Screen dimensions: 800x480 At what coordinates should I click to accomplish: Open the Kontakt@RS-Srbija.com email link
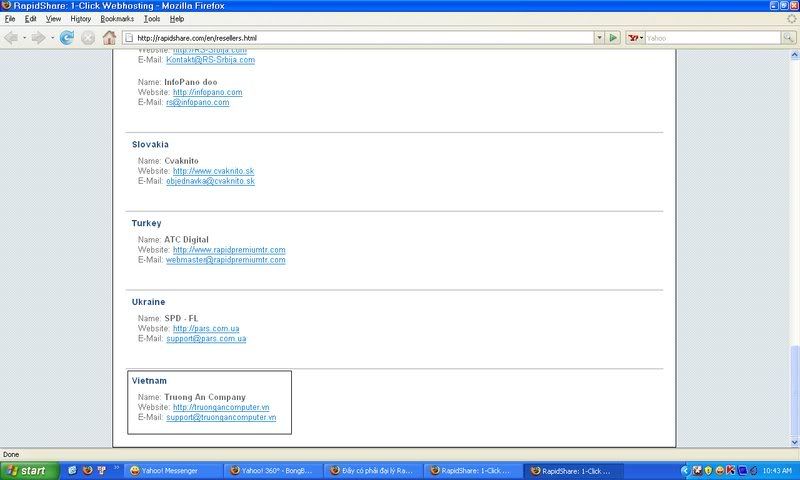point(210,60)
